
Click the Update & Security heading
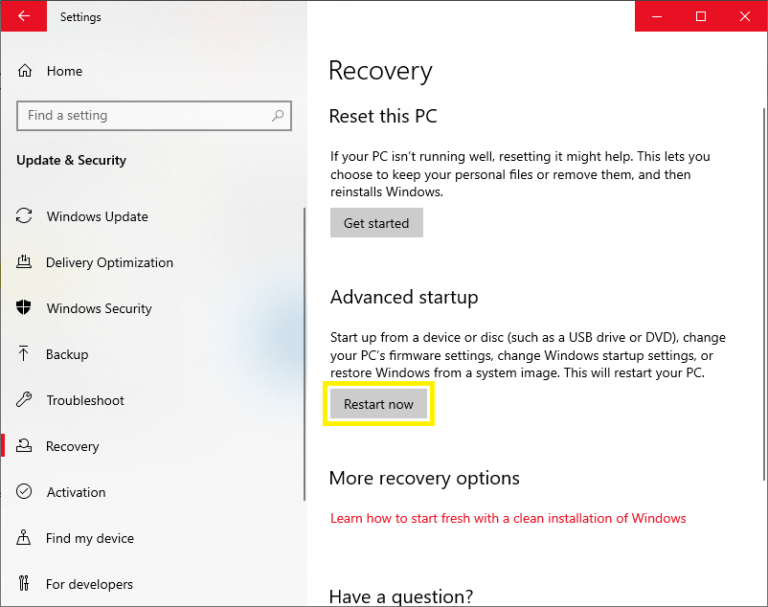(x=72, y=160)
